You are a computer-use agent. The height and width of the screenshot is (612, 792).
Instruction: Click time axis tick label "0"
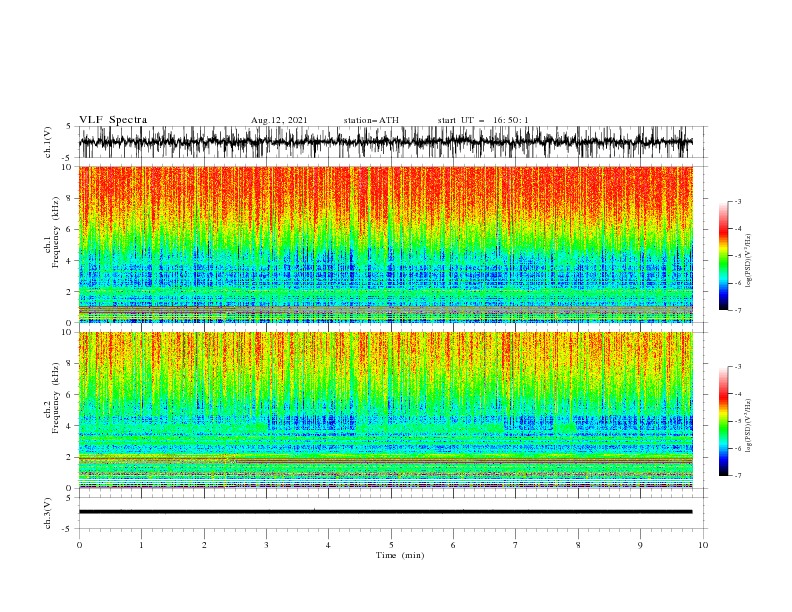coord(79,545)
